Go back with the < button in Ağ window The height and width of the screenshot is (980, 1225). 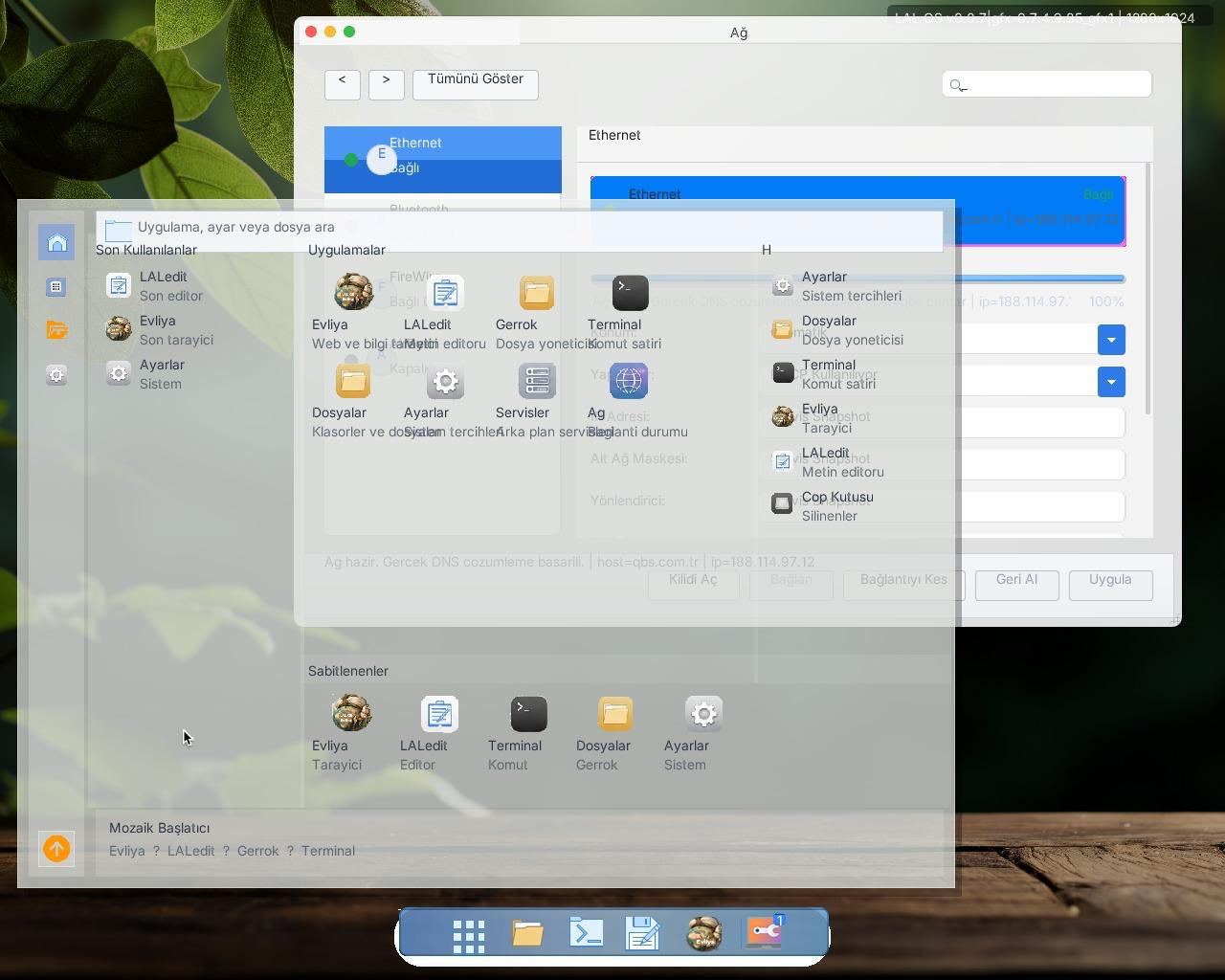point(343,84)
